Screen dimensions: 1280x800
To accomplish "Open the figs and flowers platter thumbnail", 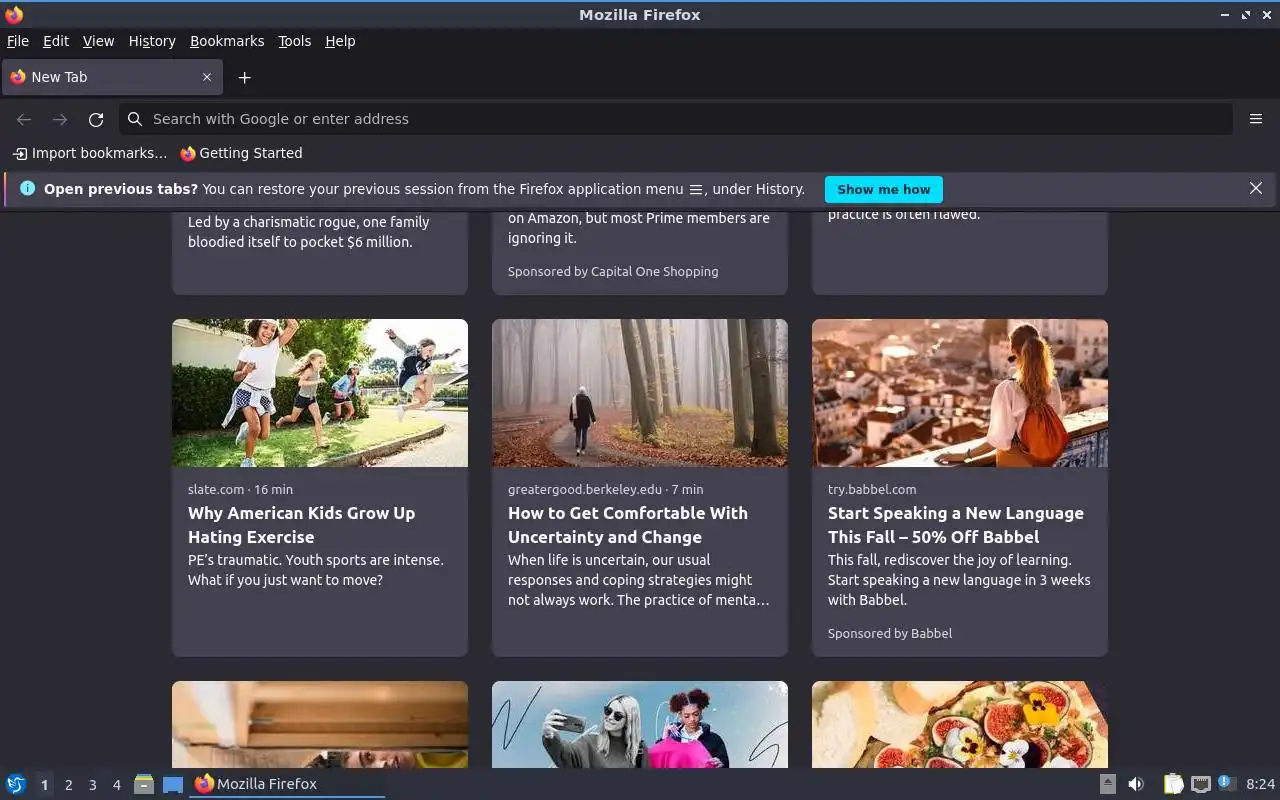I will point(960,725).
